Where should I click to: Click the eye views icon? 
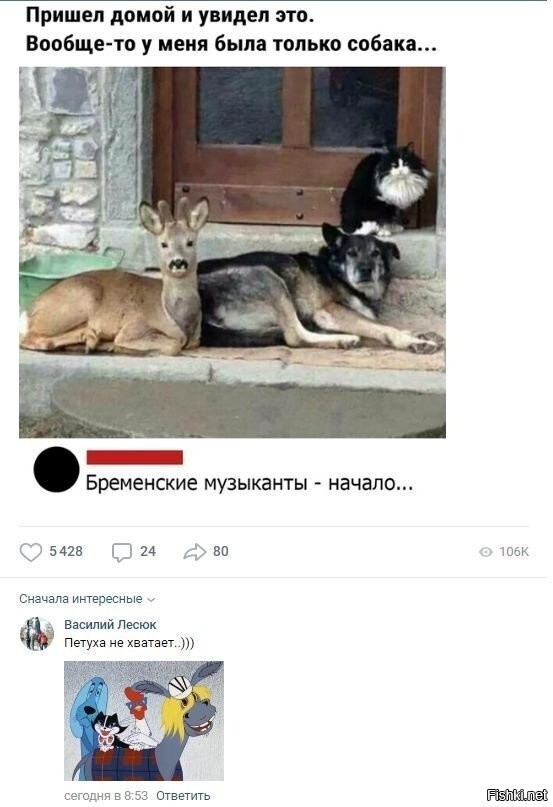point(486,552)
